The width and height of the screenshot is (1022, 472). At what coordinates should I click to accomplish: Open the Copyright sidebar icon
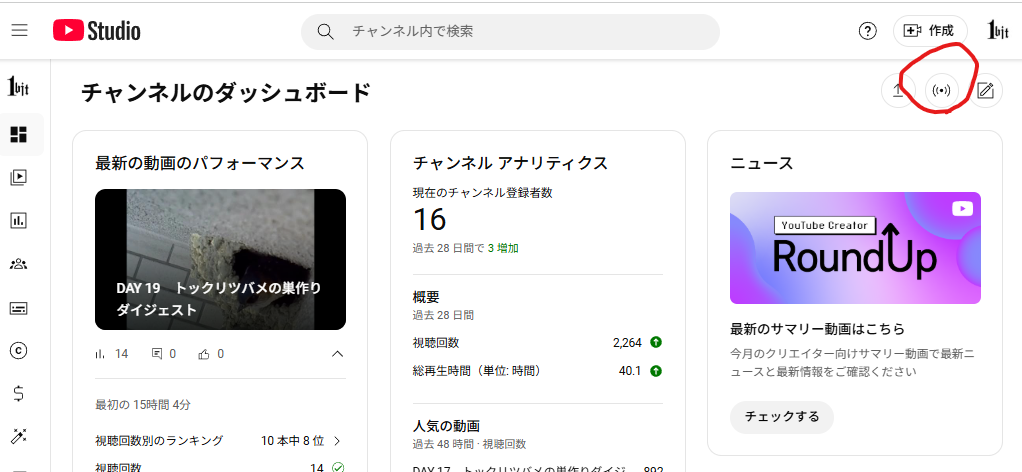click(x=19, y=351)
